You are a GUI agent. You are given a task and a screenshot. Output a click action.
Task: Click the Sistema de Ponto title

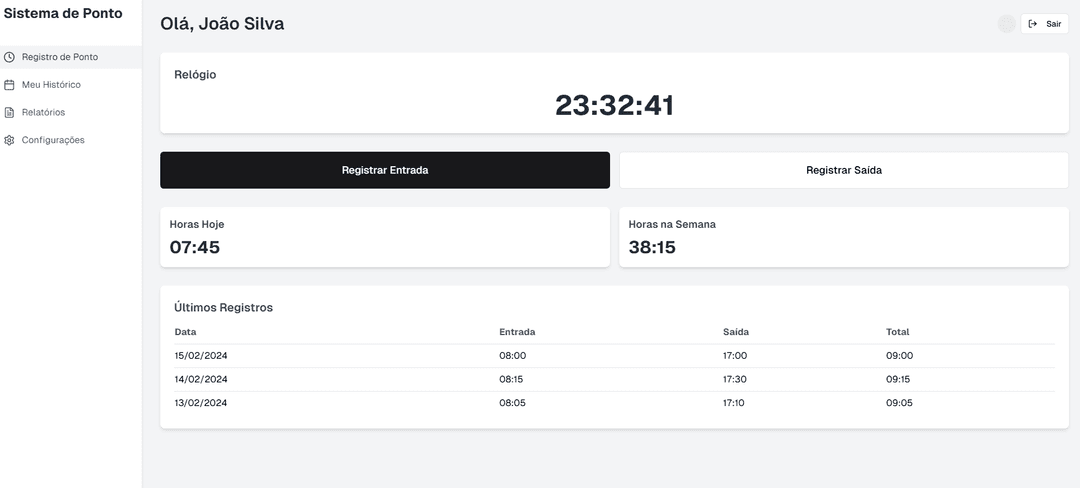63,14
